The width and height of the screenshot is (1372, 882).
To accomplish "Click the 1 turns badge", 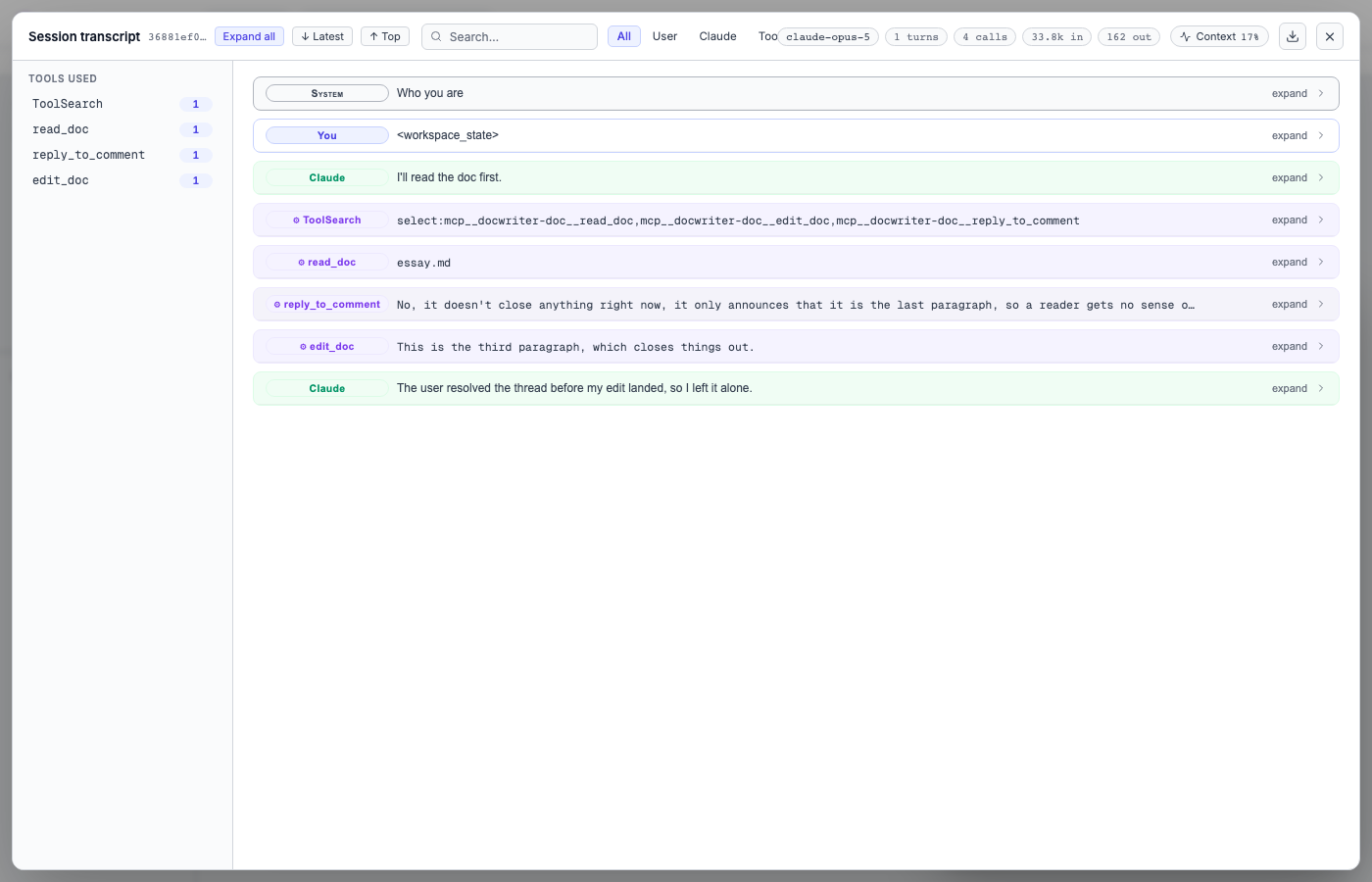I will [x=916, y=36].
